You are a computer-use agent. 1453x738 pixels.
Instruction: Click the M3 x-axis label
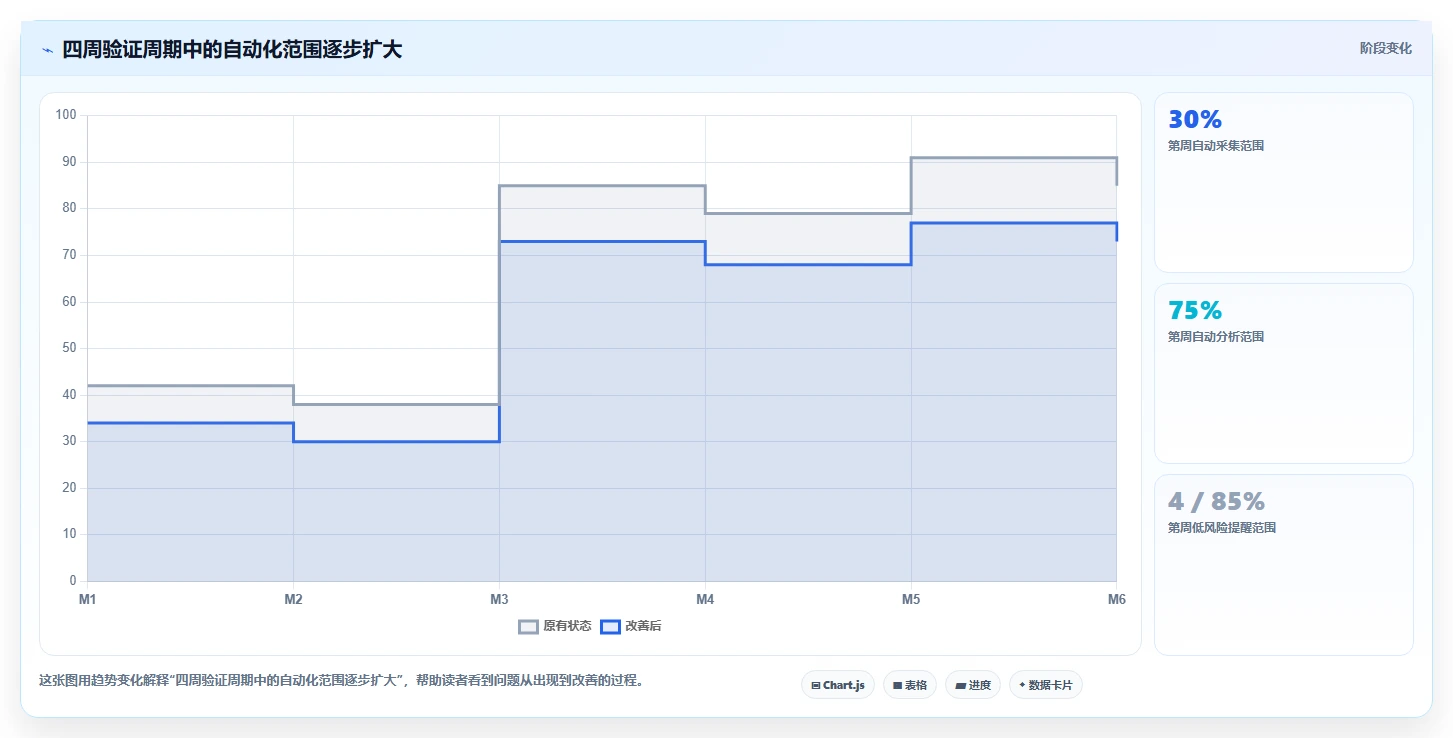click(499, 599)
